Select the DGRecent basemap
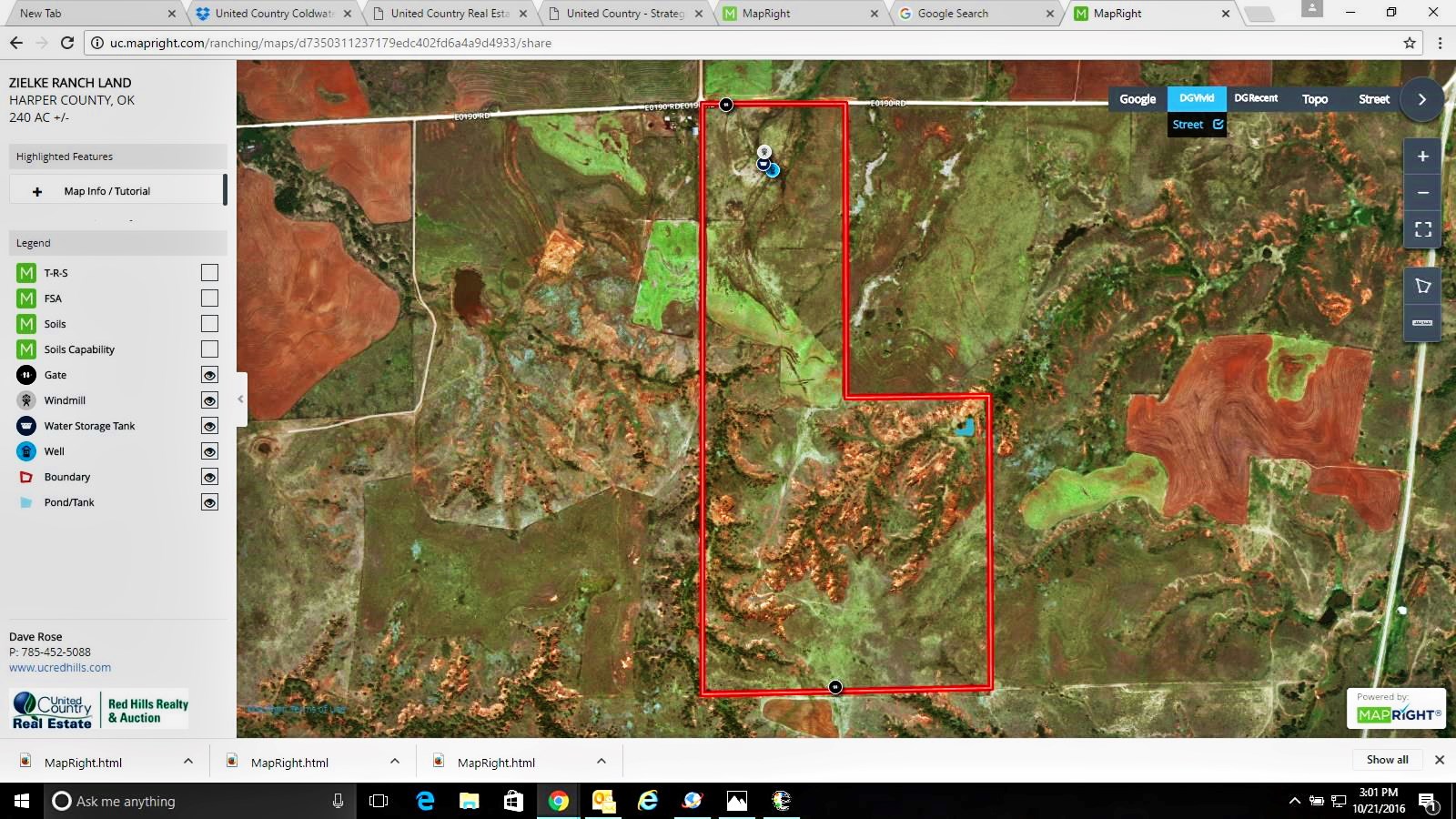1456x819 pixels. tap(1256, 98)
